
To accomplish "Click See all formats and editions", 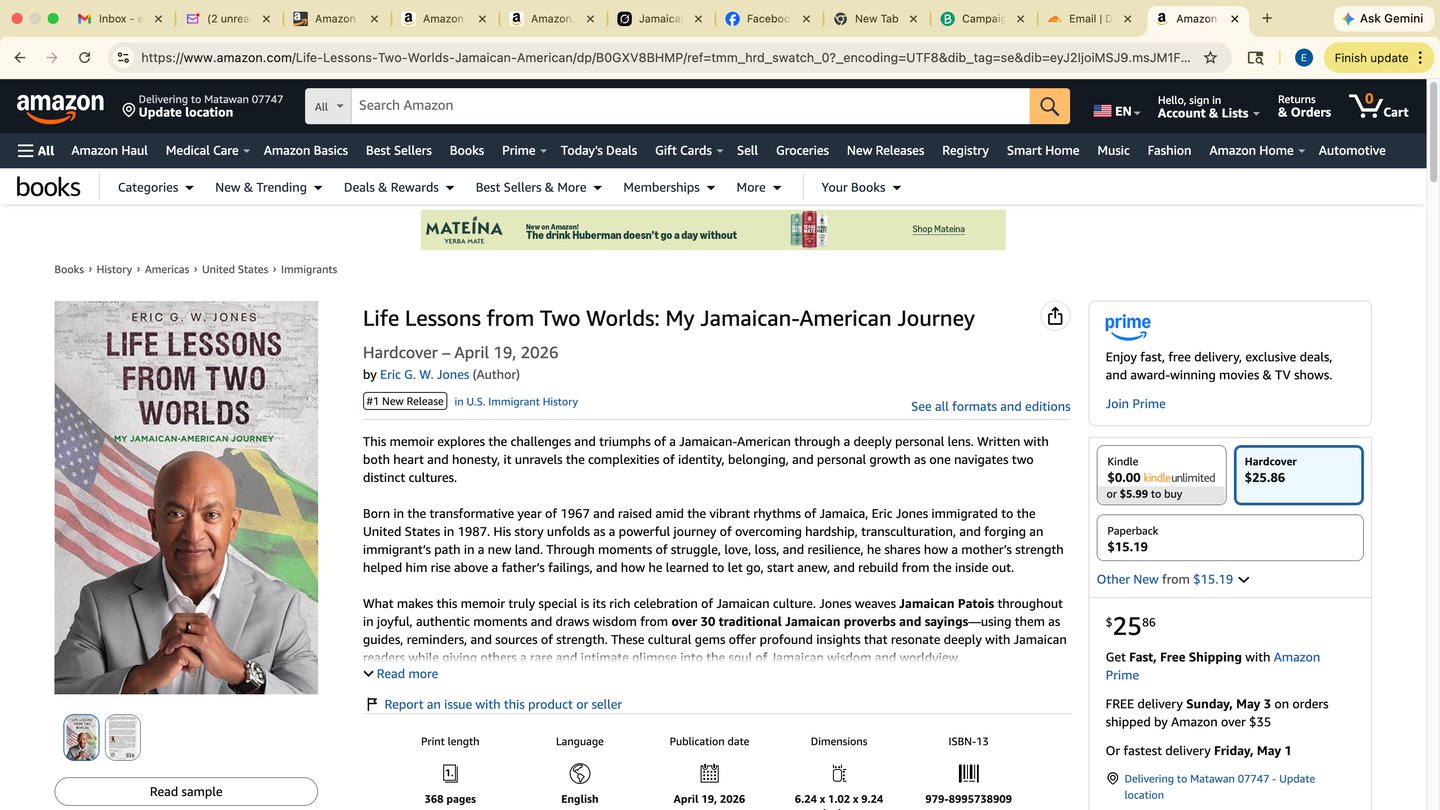I will [x=990, y=406].
